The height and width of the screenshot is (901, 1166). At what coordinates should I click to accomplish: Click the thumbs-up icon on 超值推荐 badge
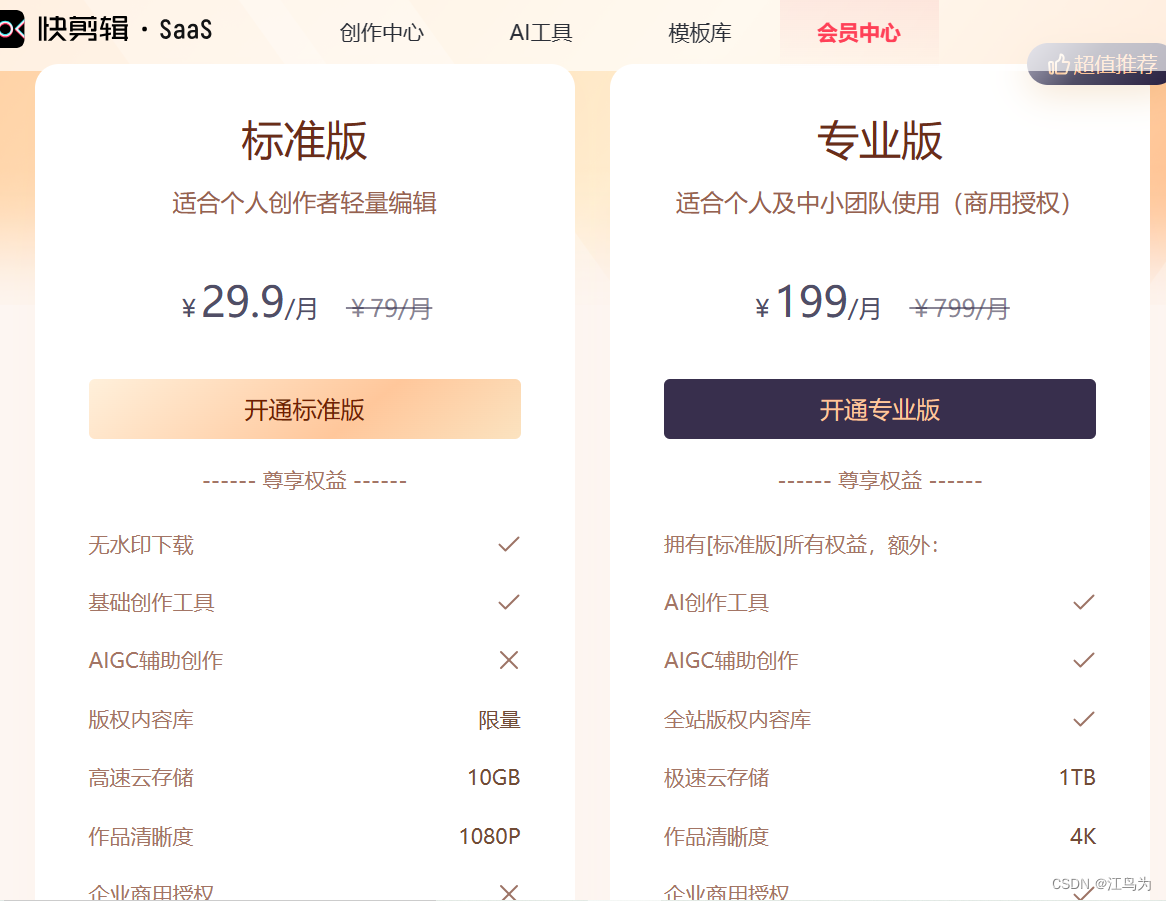pyautogui.click(x=1057, y=63)
